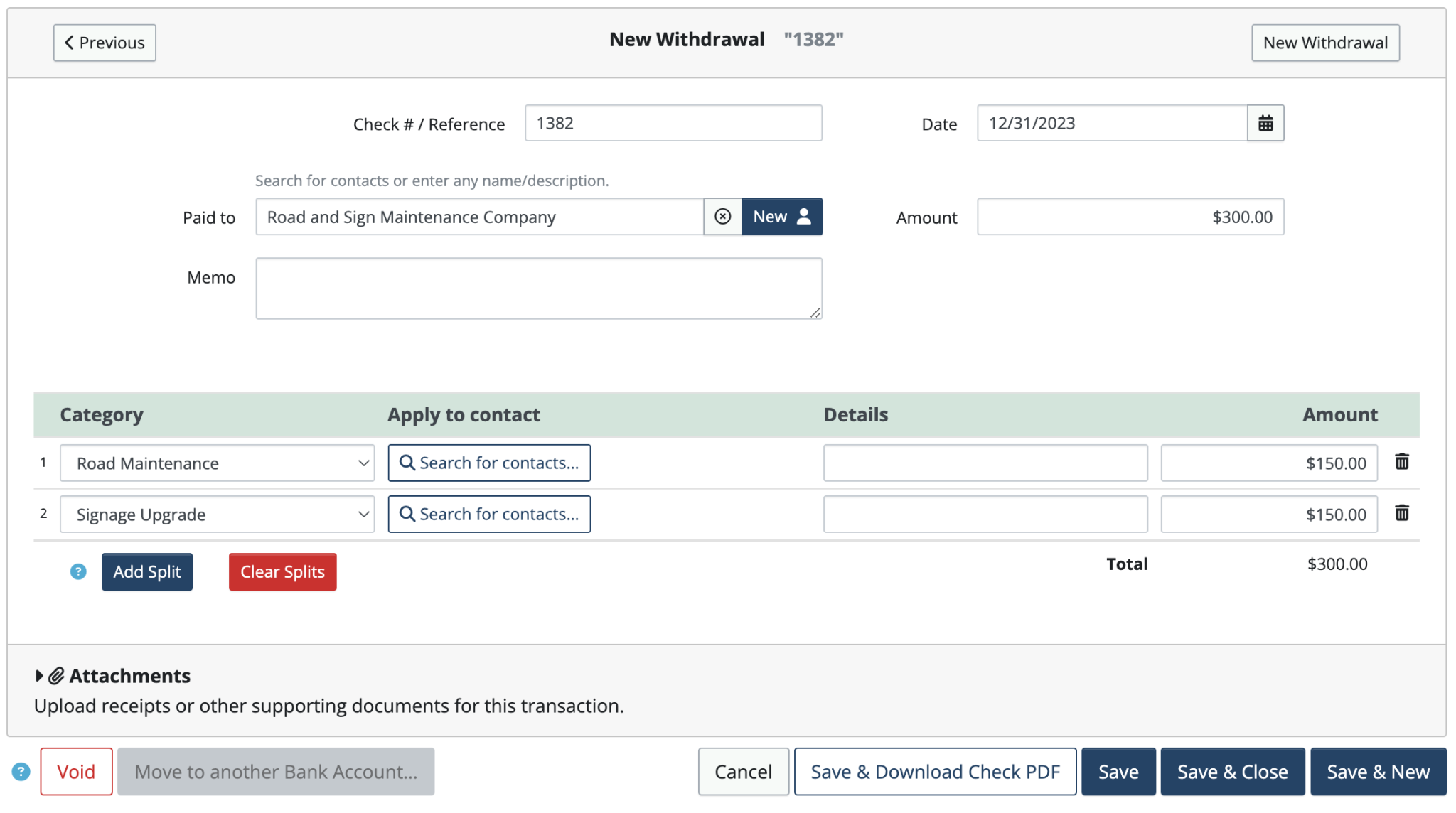Screen dimensions: 1456x813
Task: Clear the Paid to contact field
Action: (722, 217)
